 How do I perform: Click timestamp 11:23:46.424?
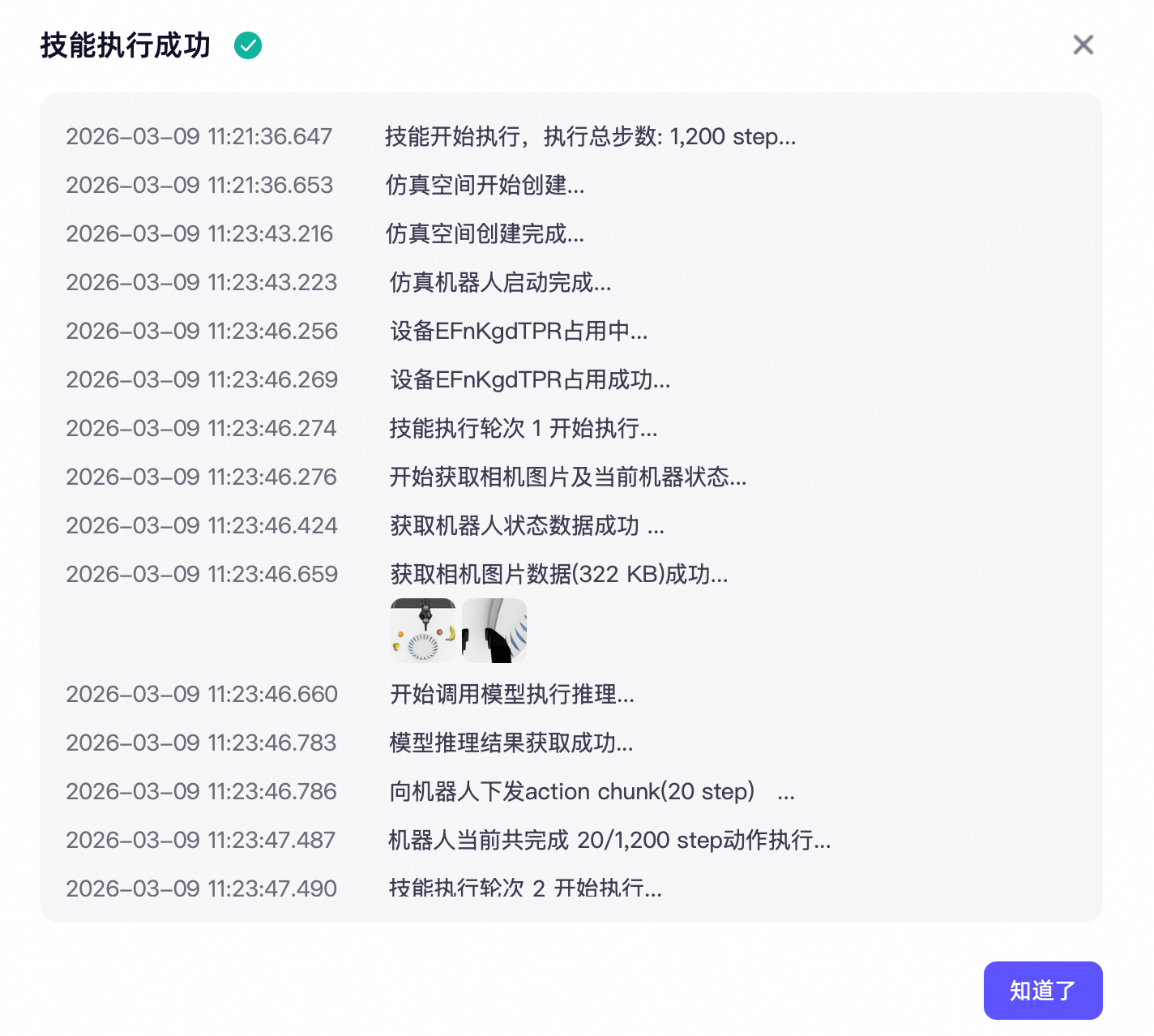[x=202, y=525]
